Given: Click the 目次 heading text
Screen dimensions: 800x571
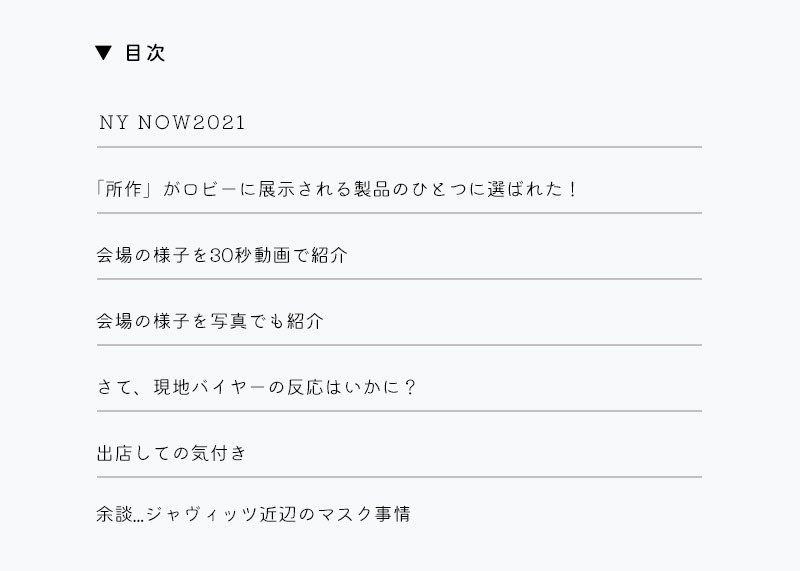Looking at the screenshot, I should 145,53.
